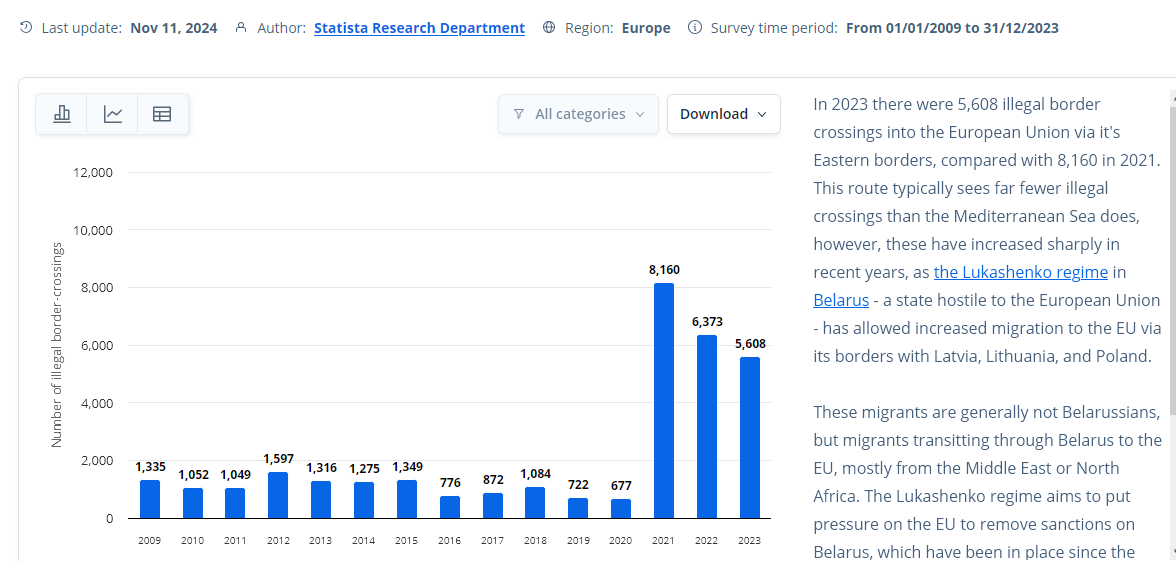Click the 2012 bar in chart
Screen dimensions: 1176x561
278,495
